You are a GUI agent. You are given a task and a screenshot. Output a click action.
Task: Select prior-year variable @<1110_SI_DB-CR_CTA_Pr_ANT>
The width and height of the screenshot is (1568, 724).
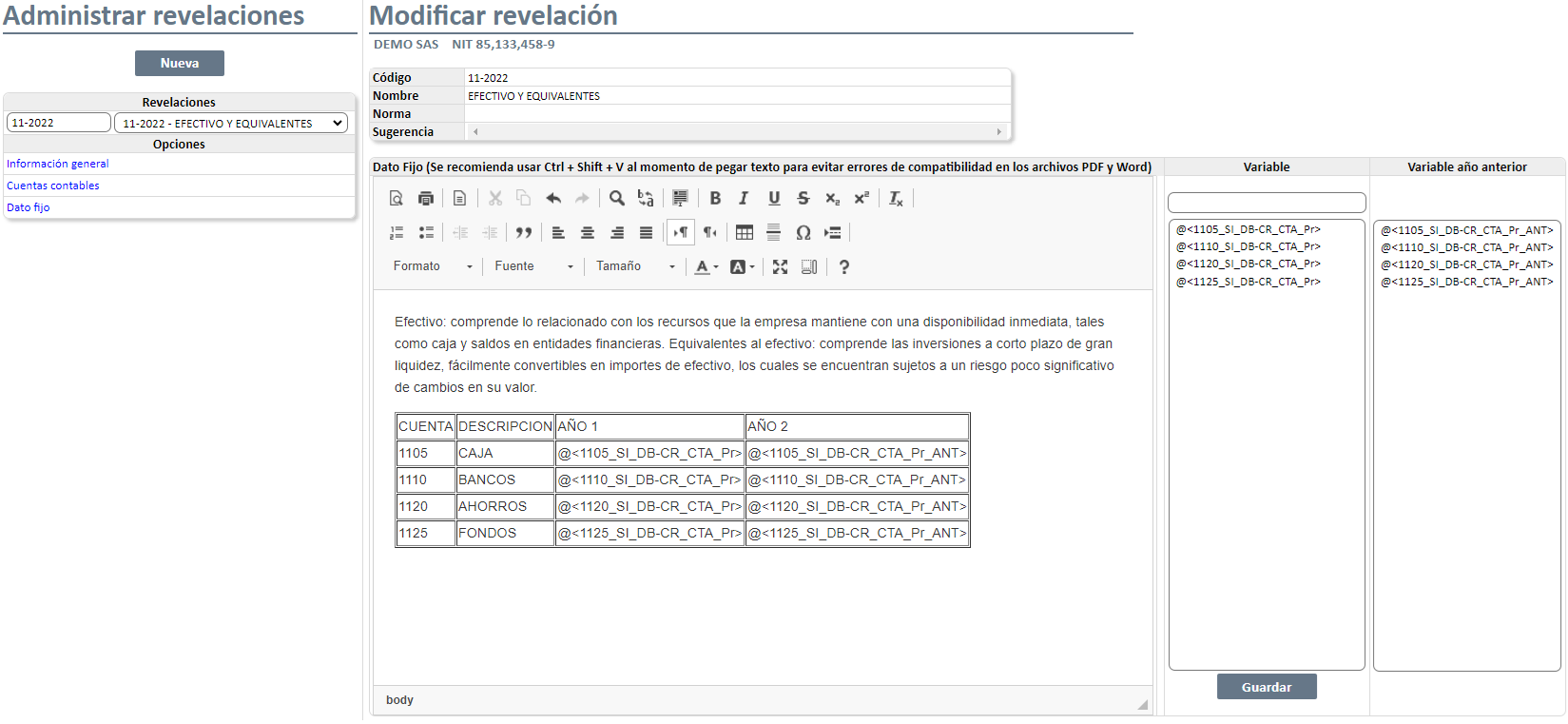click(x=1466, y=247)
